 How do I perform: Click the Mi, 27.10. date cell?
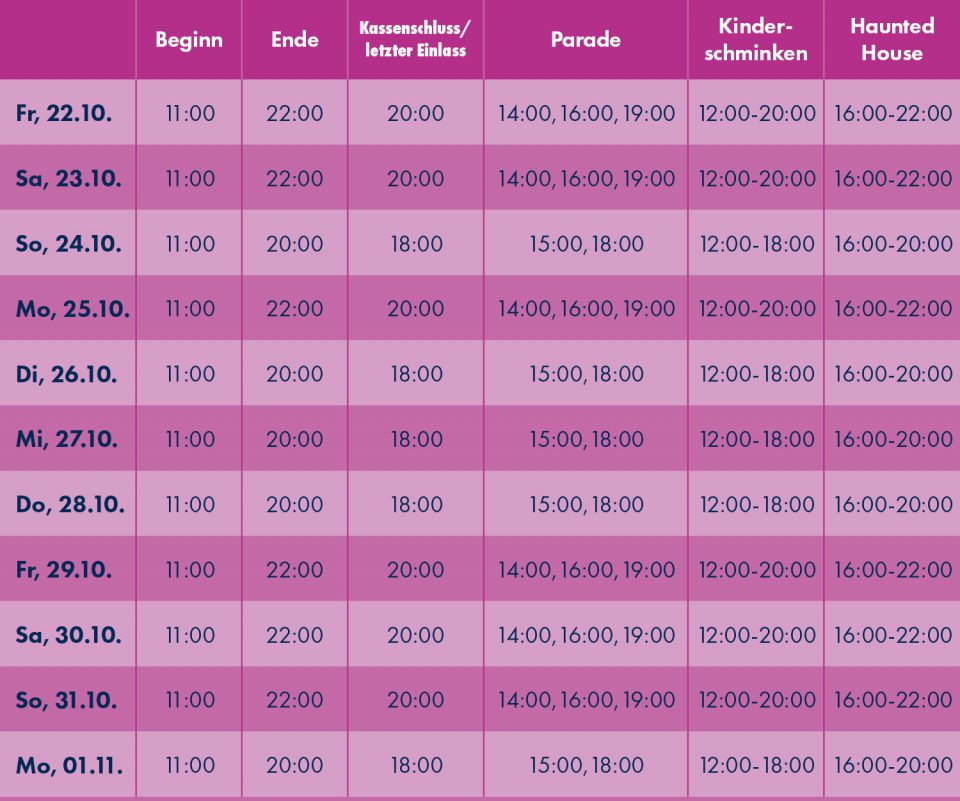click(x=68, y=439)
